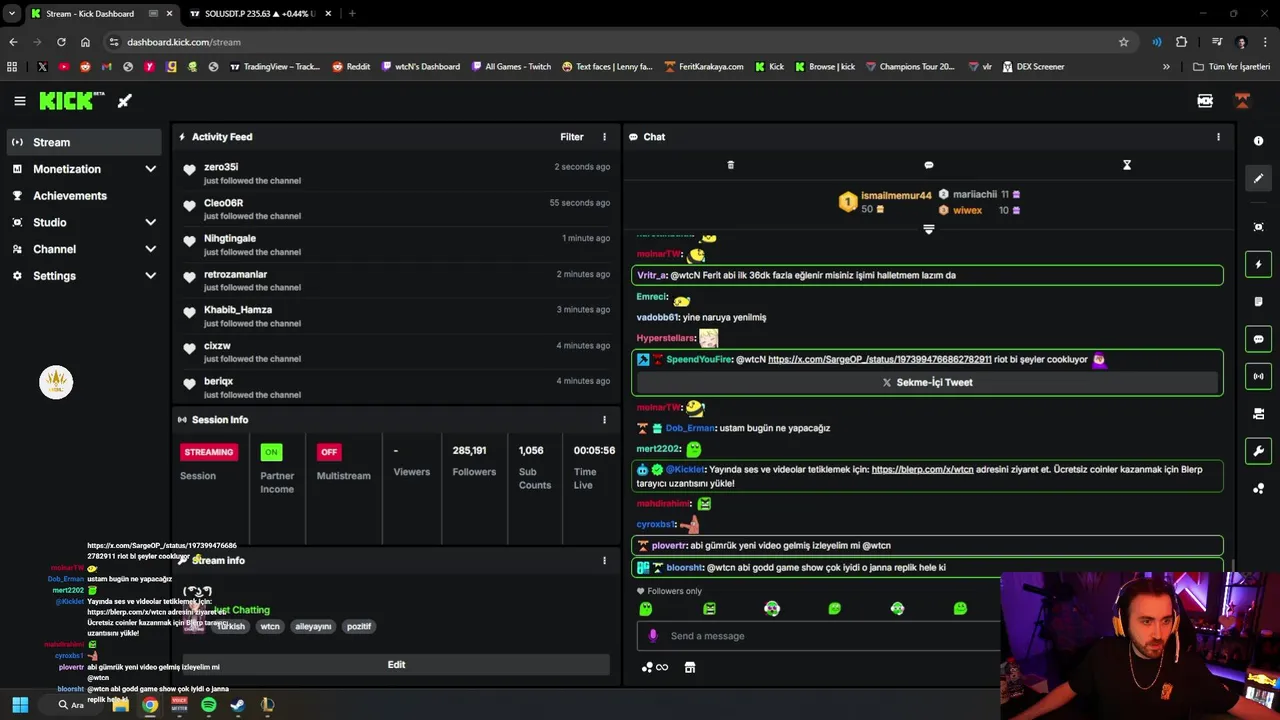Click the focus capture icon in right sidebar
The image size is (1280, 720).
[x=1258, y=227]
